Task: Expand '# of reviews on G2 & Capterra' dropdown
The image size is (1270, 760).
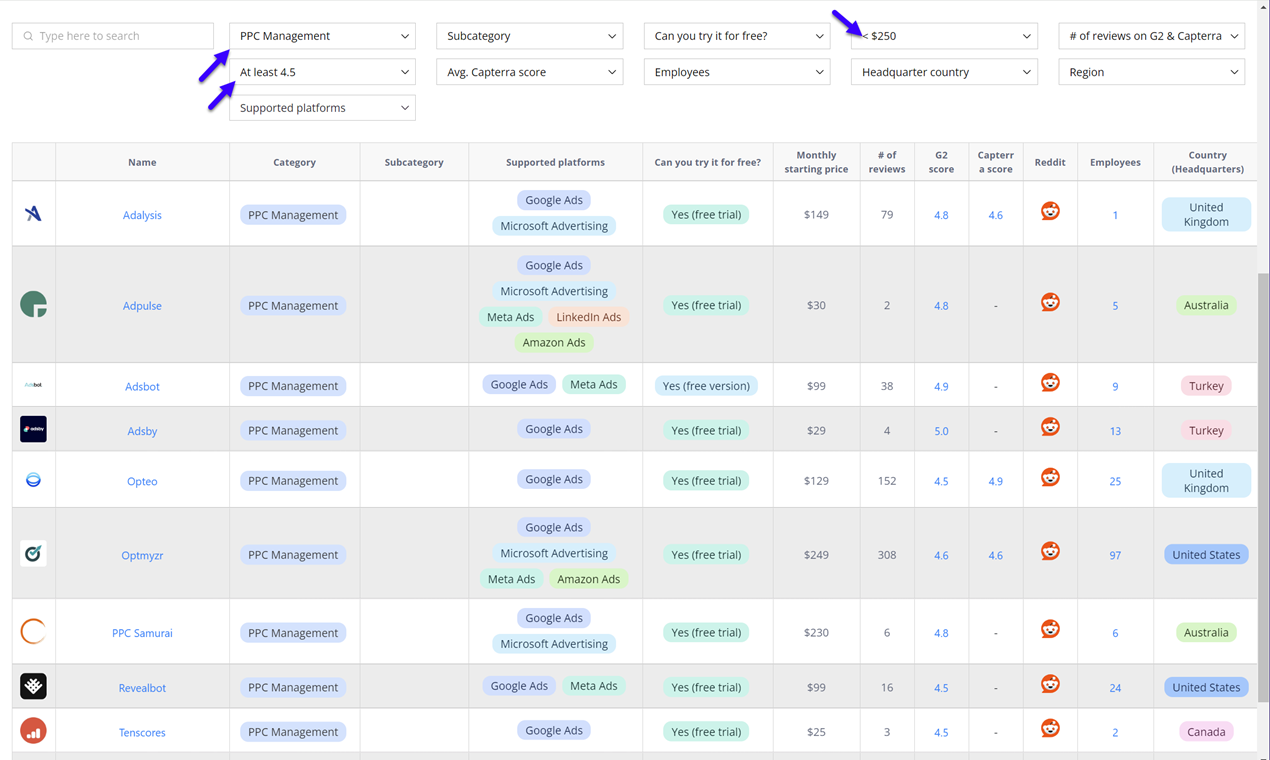Action: pyautogui.click(x=1151, y=36)
